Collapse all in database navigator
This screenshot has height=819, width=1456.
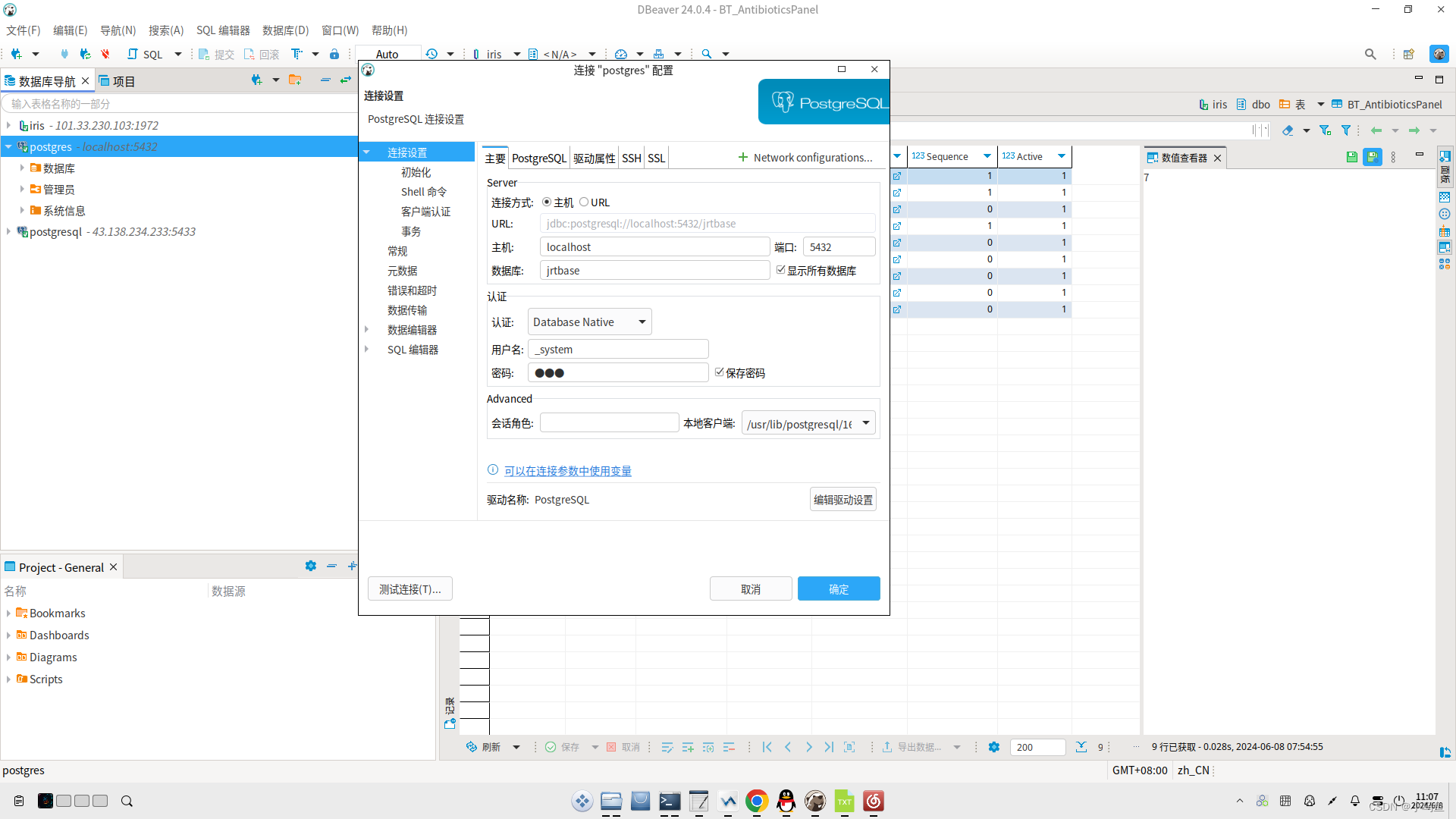click(x=325, y=80)
